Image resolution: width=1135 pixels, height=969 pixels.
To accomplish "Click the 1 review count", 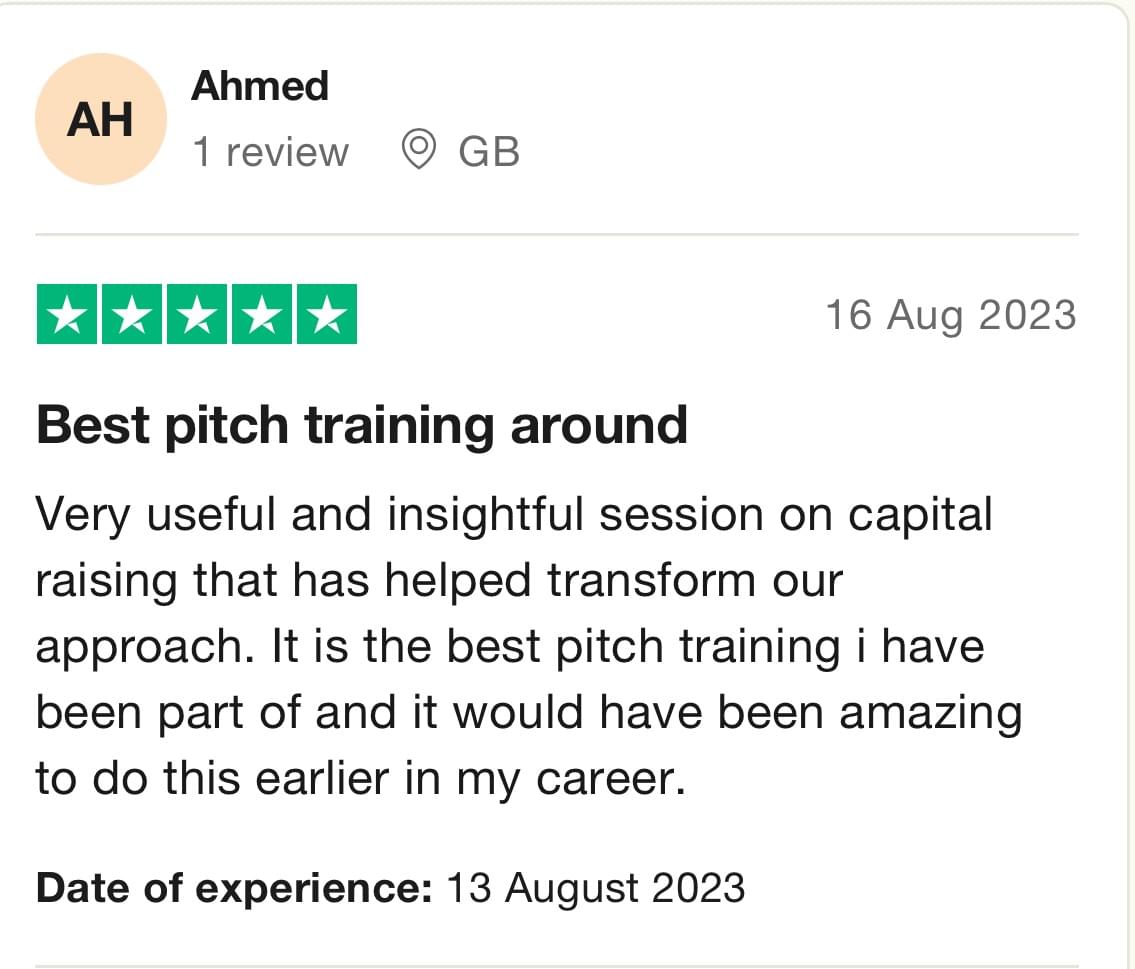I will (271, 152).
